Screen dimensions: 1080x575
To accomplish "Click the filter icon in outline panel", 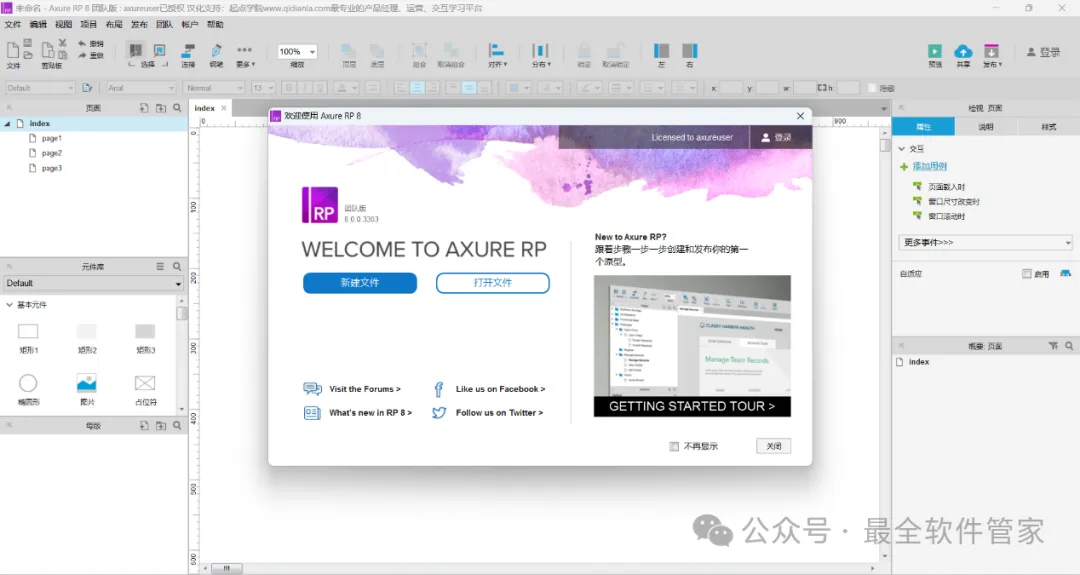I will (1053, 346).
